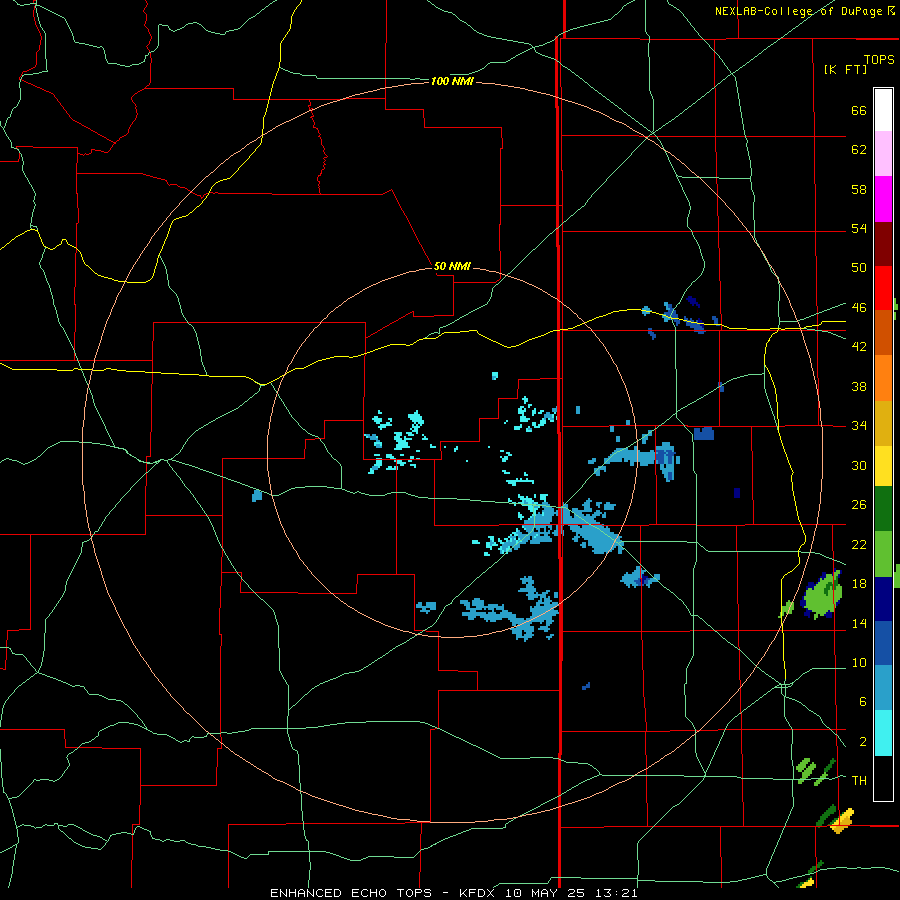Select the dark red legend swatch
This screenshot has width=900, height=900.
click(x=883, y=243)
